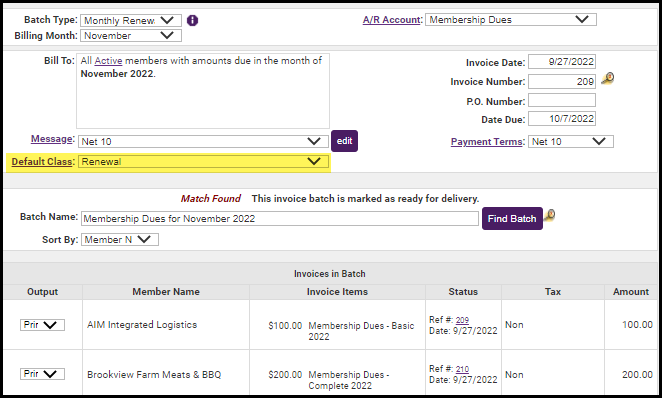Click the Find Batch button
The height and width of the screenshot is (398, 662).
[512, 218]
